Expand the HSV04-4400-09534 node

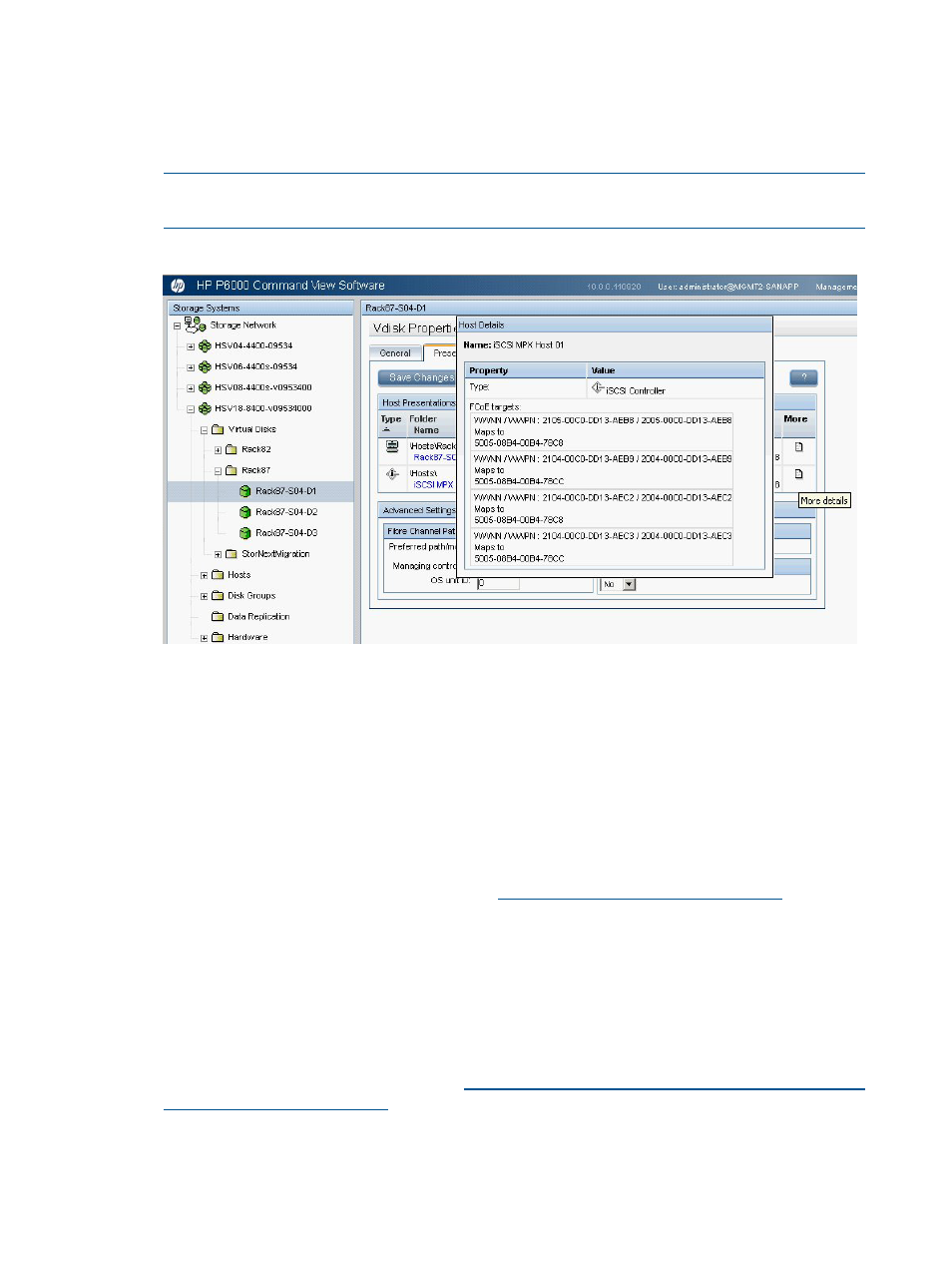point(191,346)
